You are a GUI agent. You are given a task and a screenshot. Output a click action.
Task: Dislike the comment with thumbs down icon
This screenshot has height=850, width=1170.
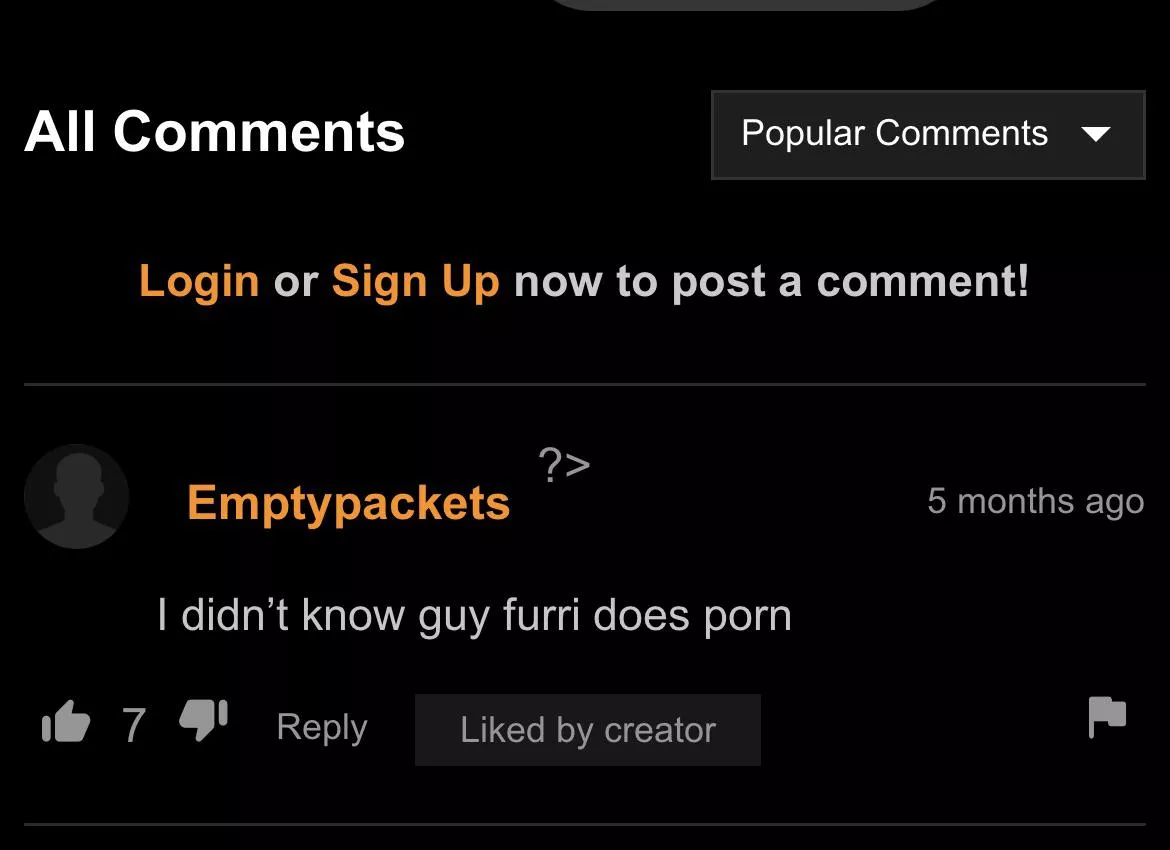203,721
